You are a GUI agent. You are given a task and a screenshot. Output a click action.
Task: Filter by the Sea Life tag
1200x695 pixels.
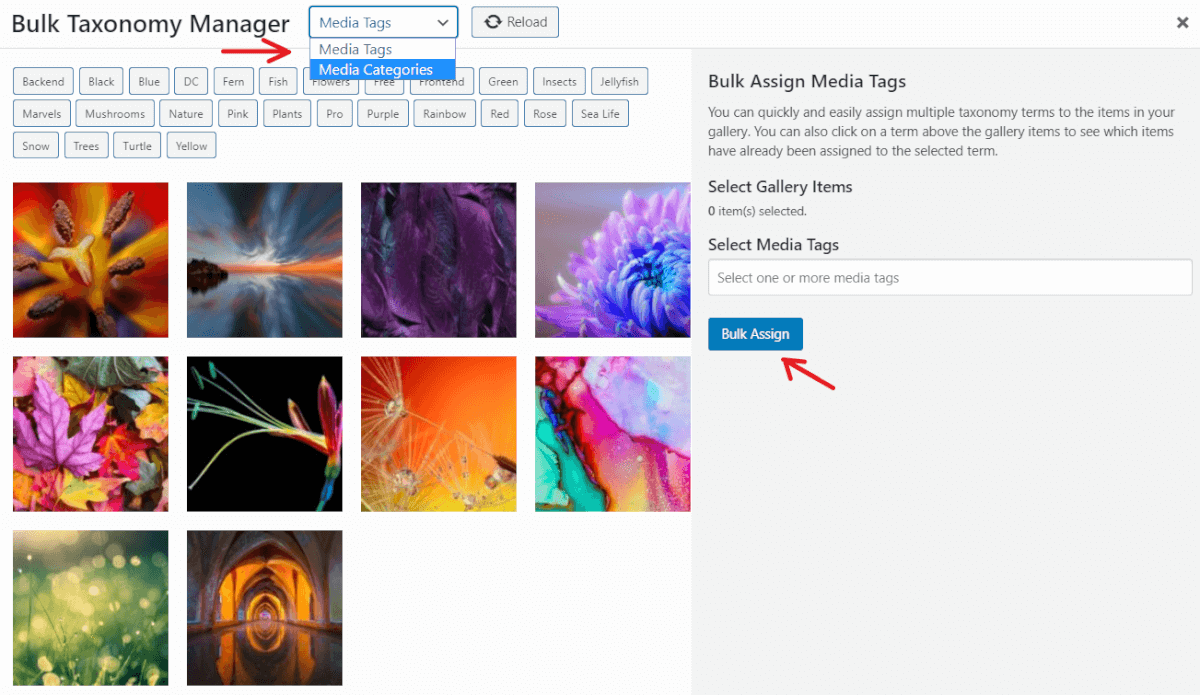point(600,114)
